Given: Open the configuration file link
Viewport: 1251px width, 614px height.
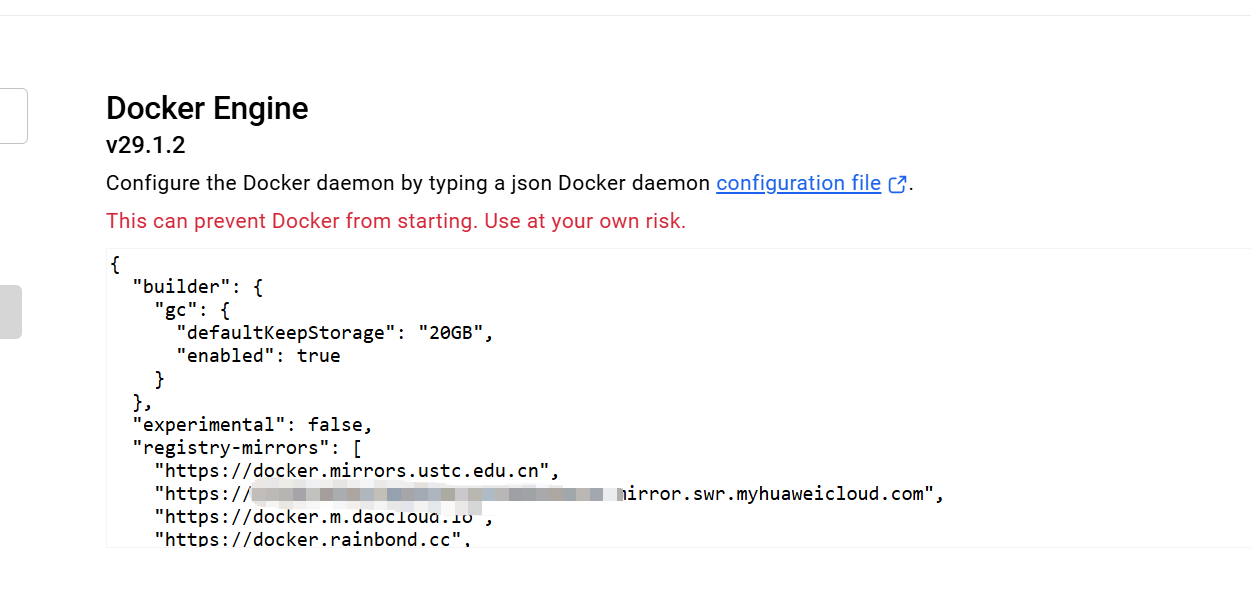Looking at the screenshot, I should [x=798, y=183].
